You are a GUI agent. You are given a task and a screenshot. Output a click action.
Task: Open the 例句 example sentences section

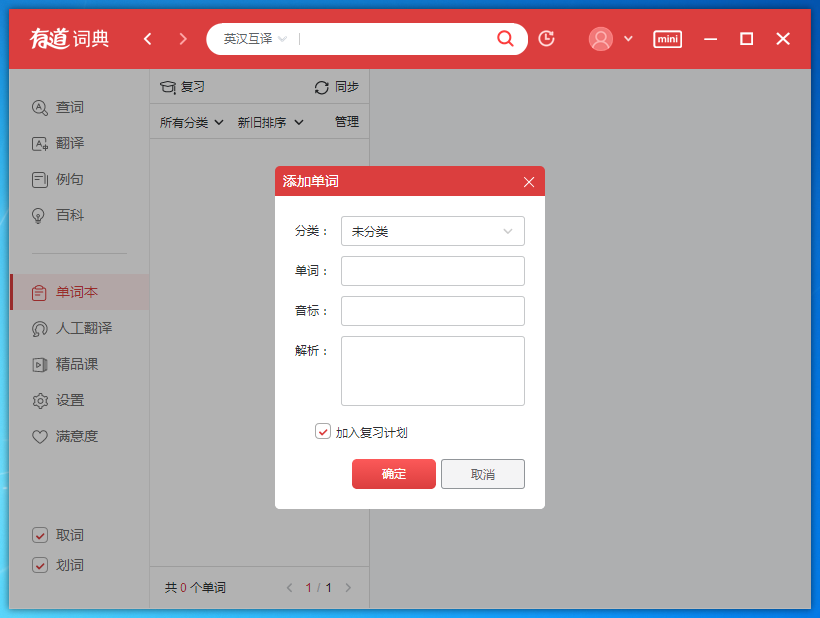click(x=70, y=179)
